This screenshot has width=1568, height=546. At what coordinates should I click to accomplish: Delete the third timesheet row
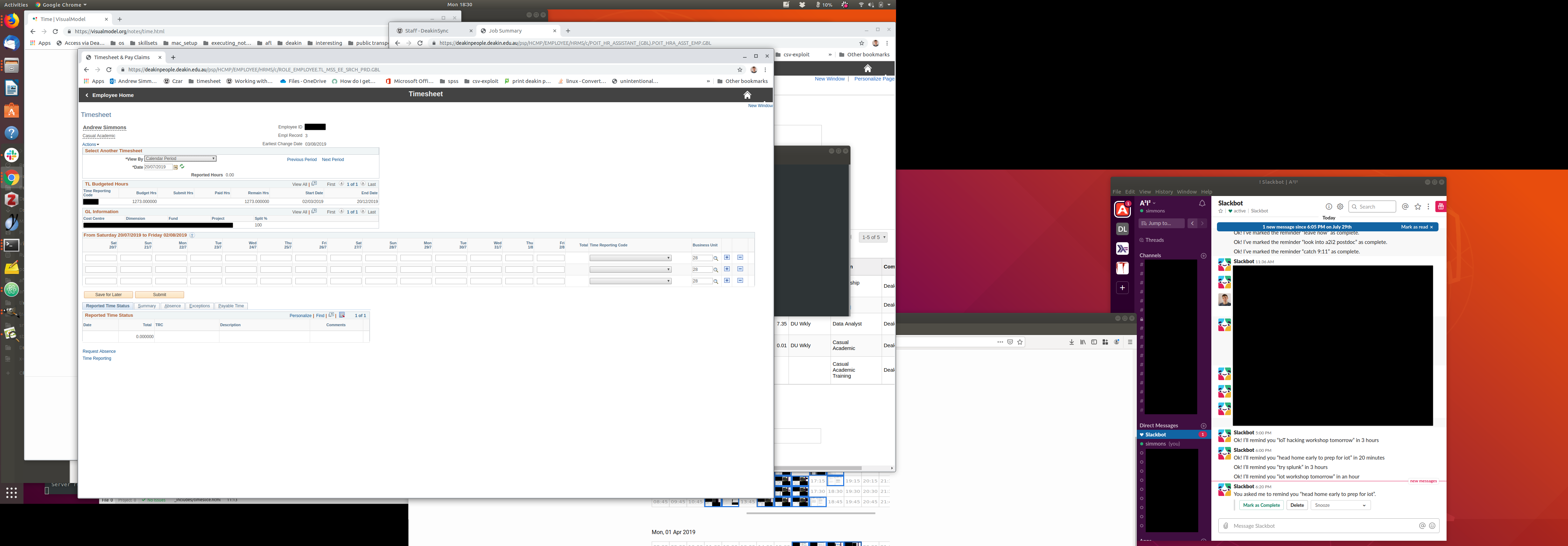(740, 281)
